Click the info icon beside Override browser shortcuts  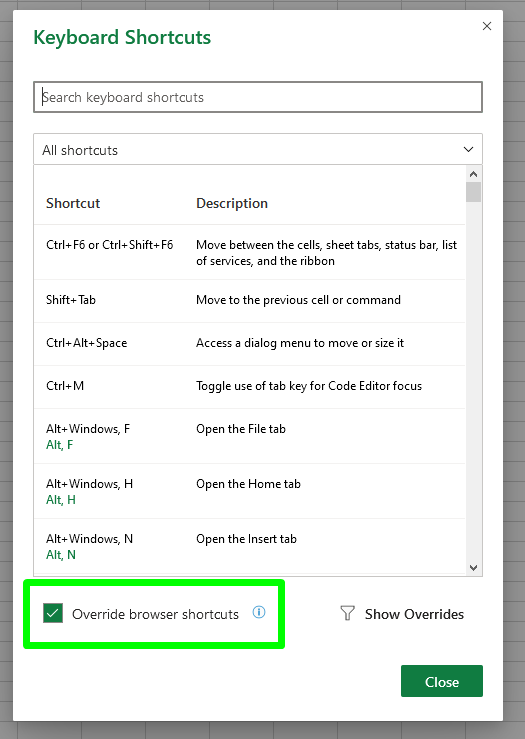259,612
